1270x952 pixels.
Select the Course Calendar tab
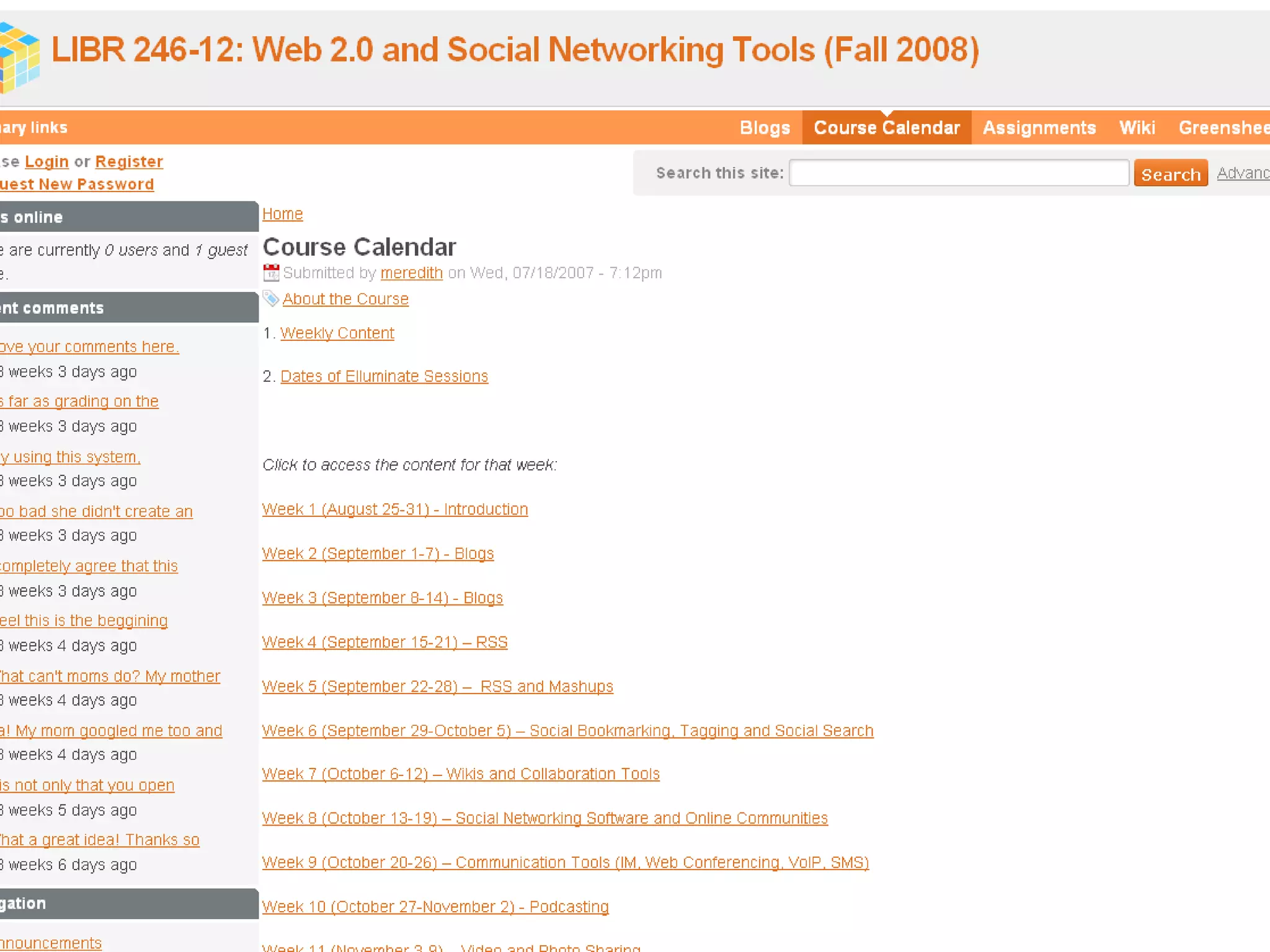tap(886, 128)
